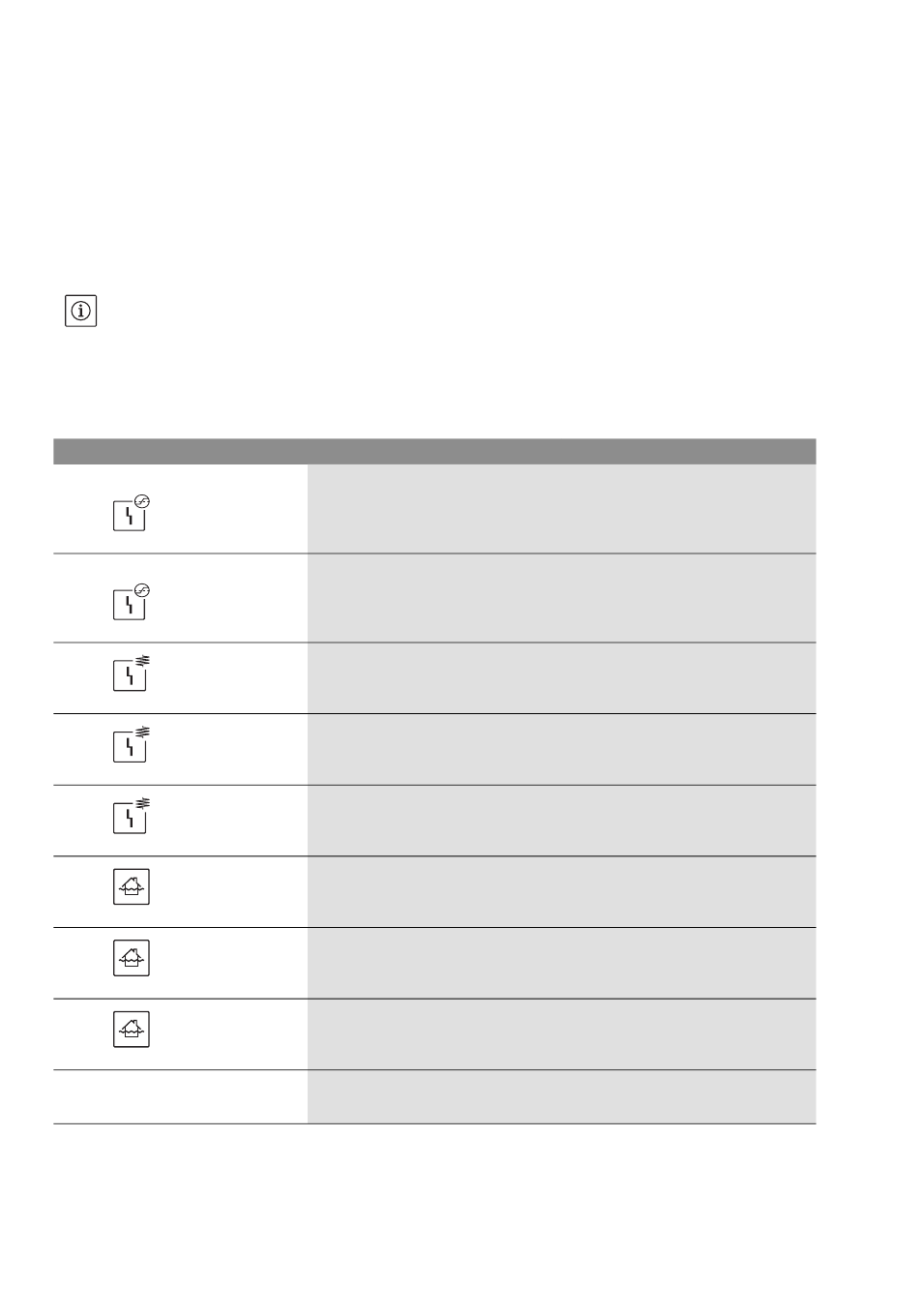919x1316 pixels.
Task: Click gray cell beside middle flooded house icon
Action: pos(562,964)
